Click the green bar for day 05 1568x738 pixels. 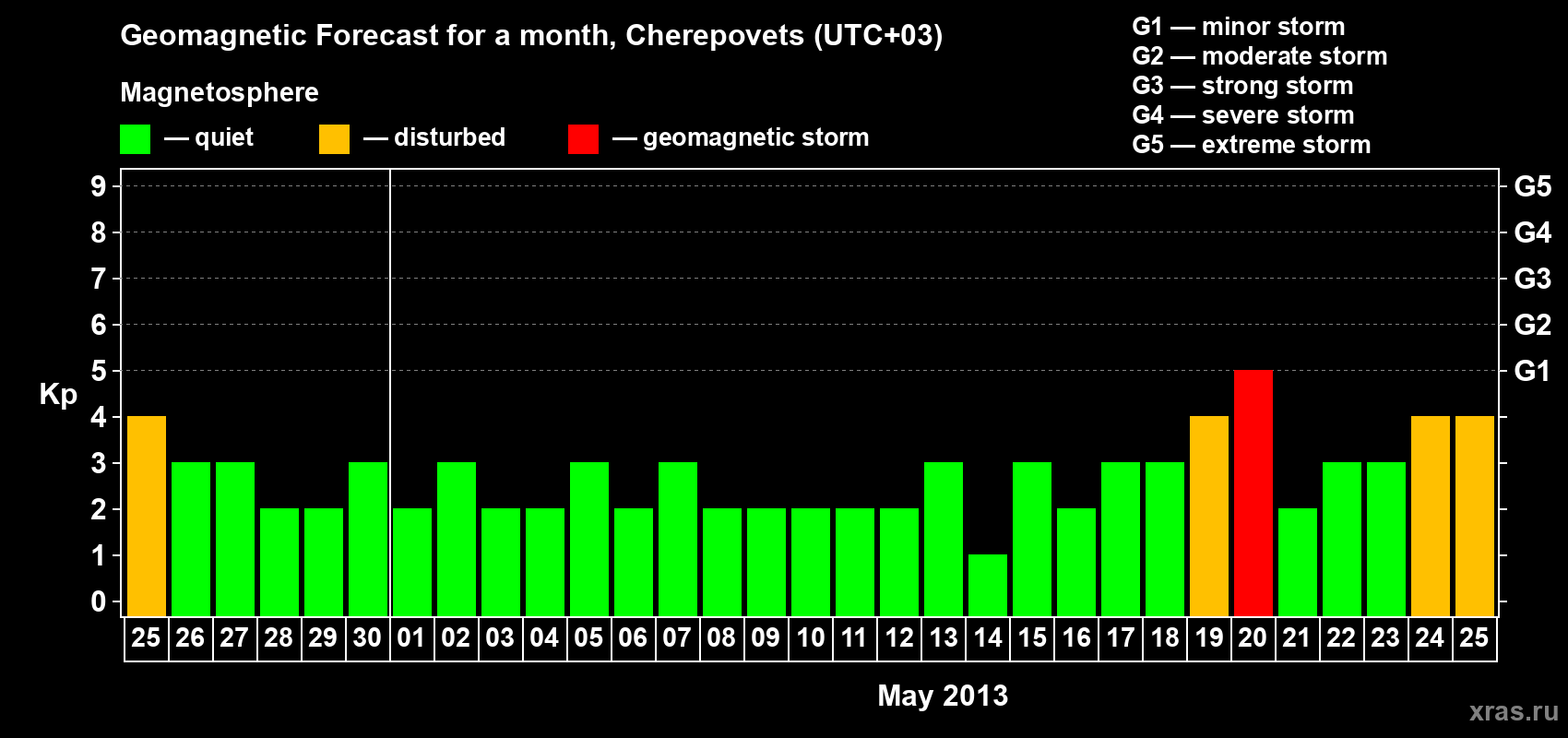click(588, 539)
